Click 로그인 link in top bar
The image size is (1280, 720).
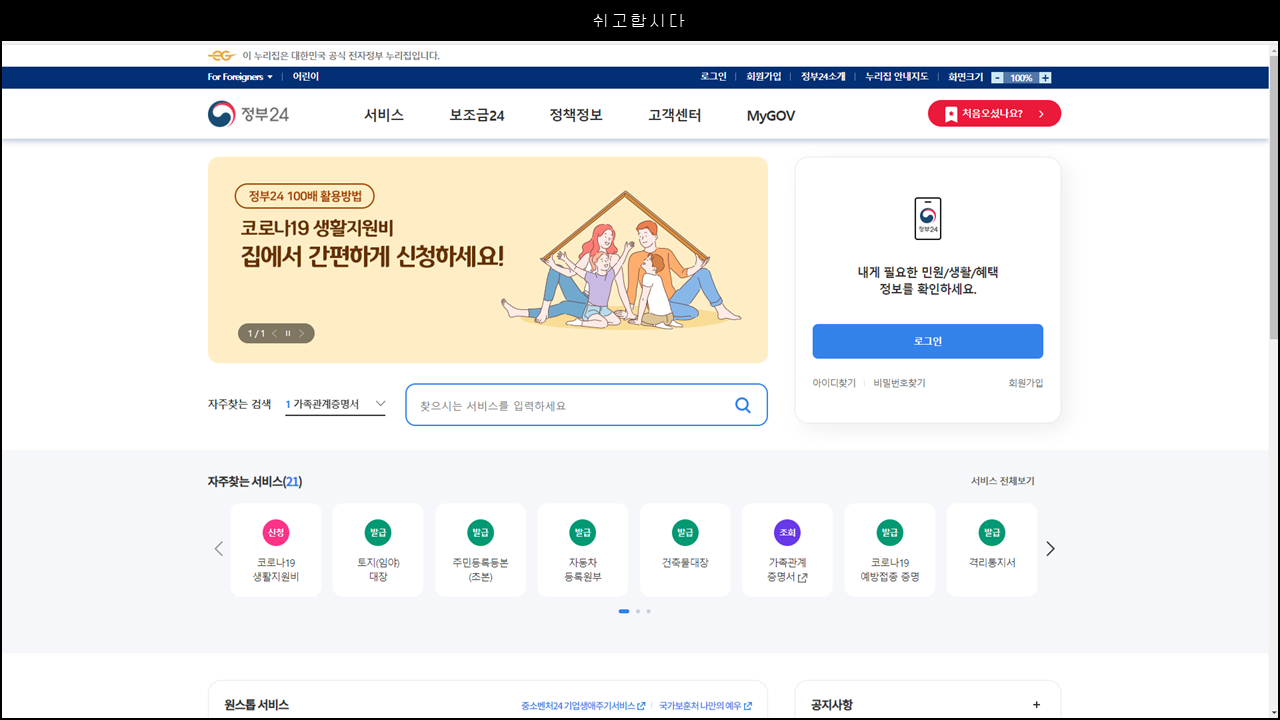click(x=714, y=77)
